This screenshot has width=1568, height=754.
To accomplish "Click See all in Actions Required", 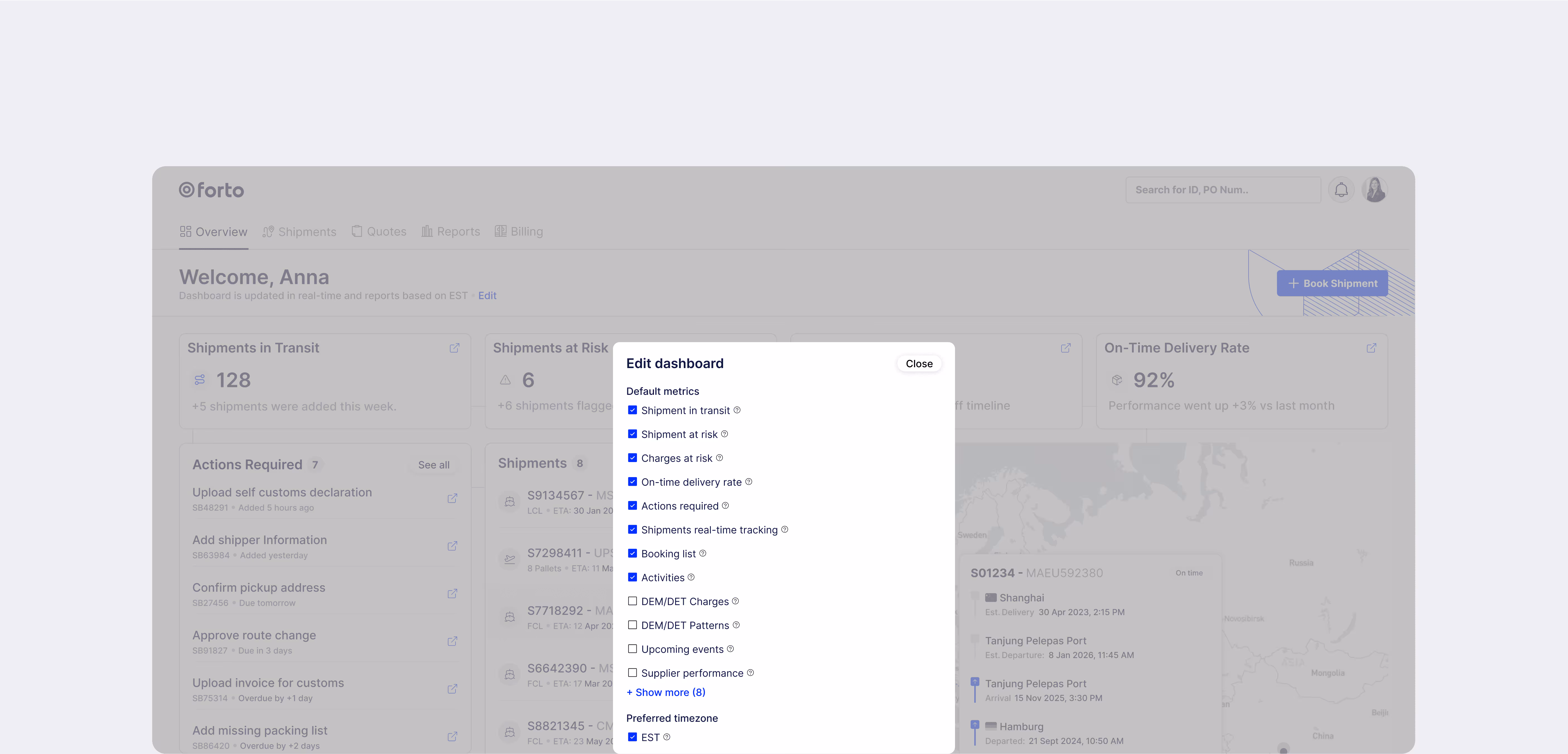I will (x=434, y=465).
